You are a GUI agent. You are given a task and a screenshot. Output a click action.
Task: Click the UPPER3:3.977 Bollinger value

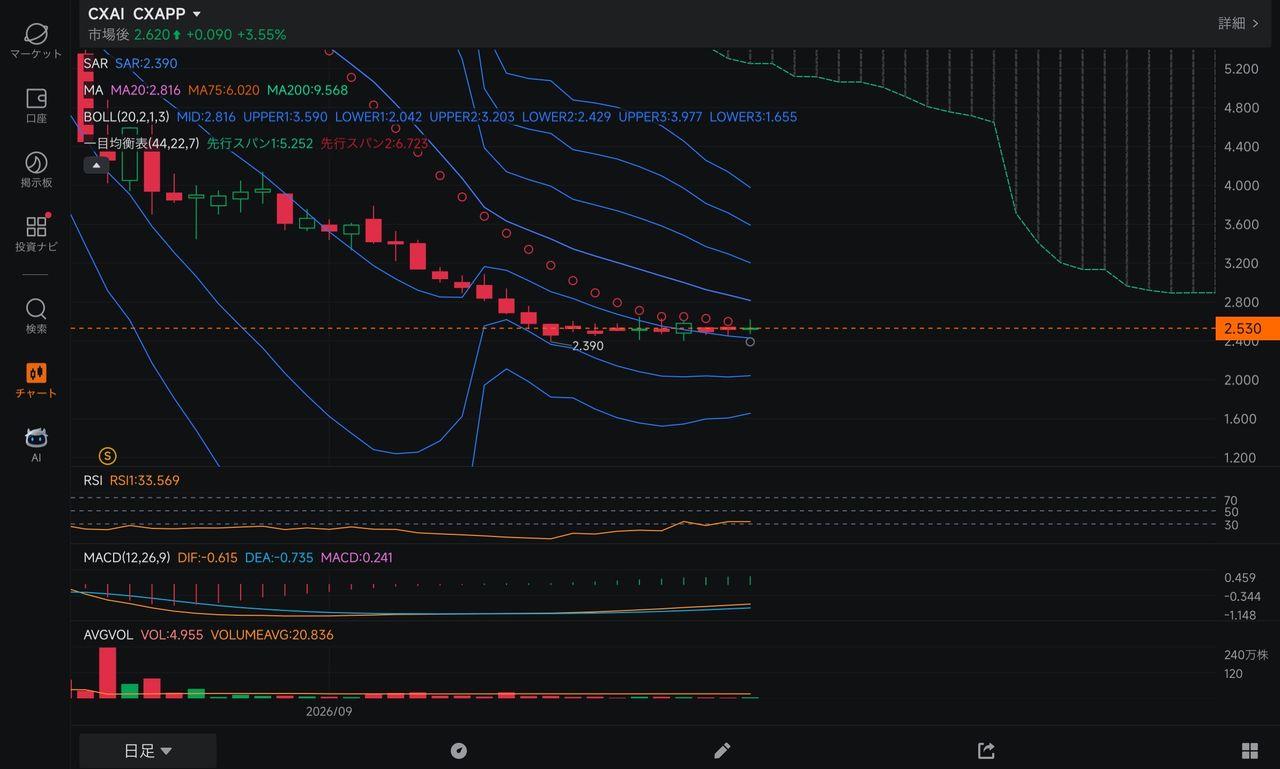[x=660, y=117]
